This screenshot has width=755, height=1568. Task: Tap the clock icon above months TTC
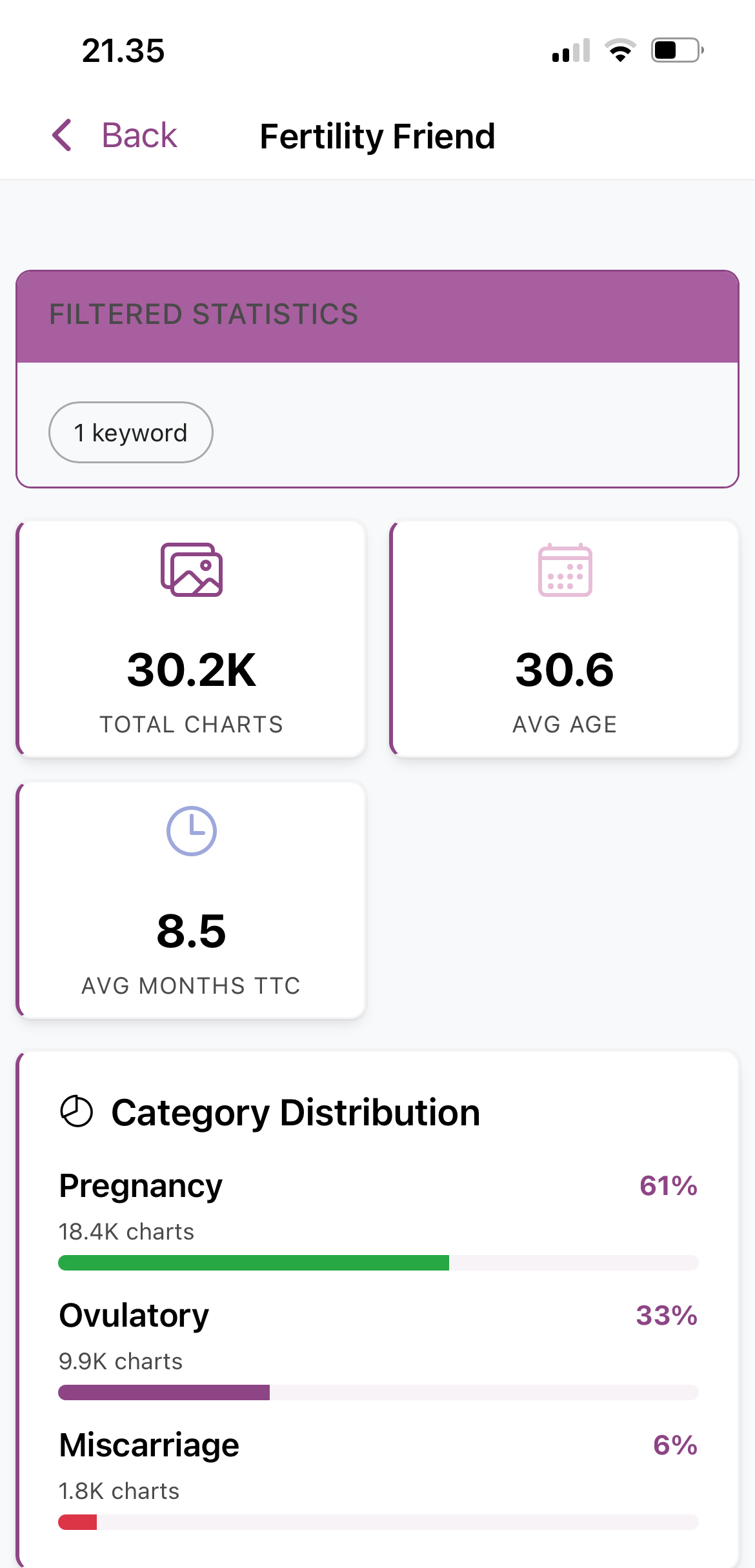pos(192,830)
